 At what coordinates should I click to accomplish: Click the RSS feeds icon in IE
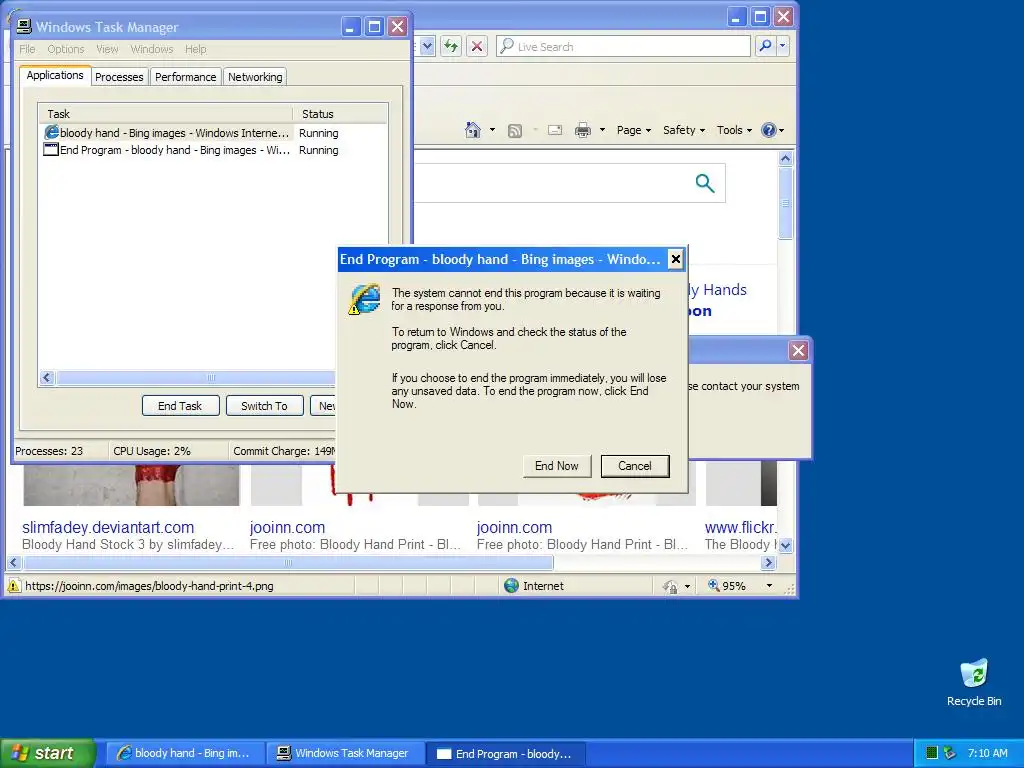tap(515, 131)
